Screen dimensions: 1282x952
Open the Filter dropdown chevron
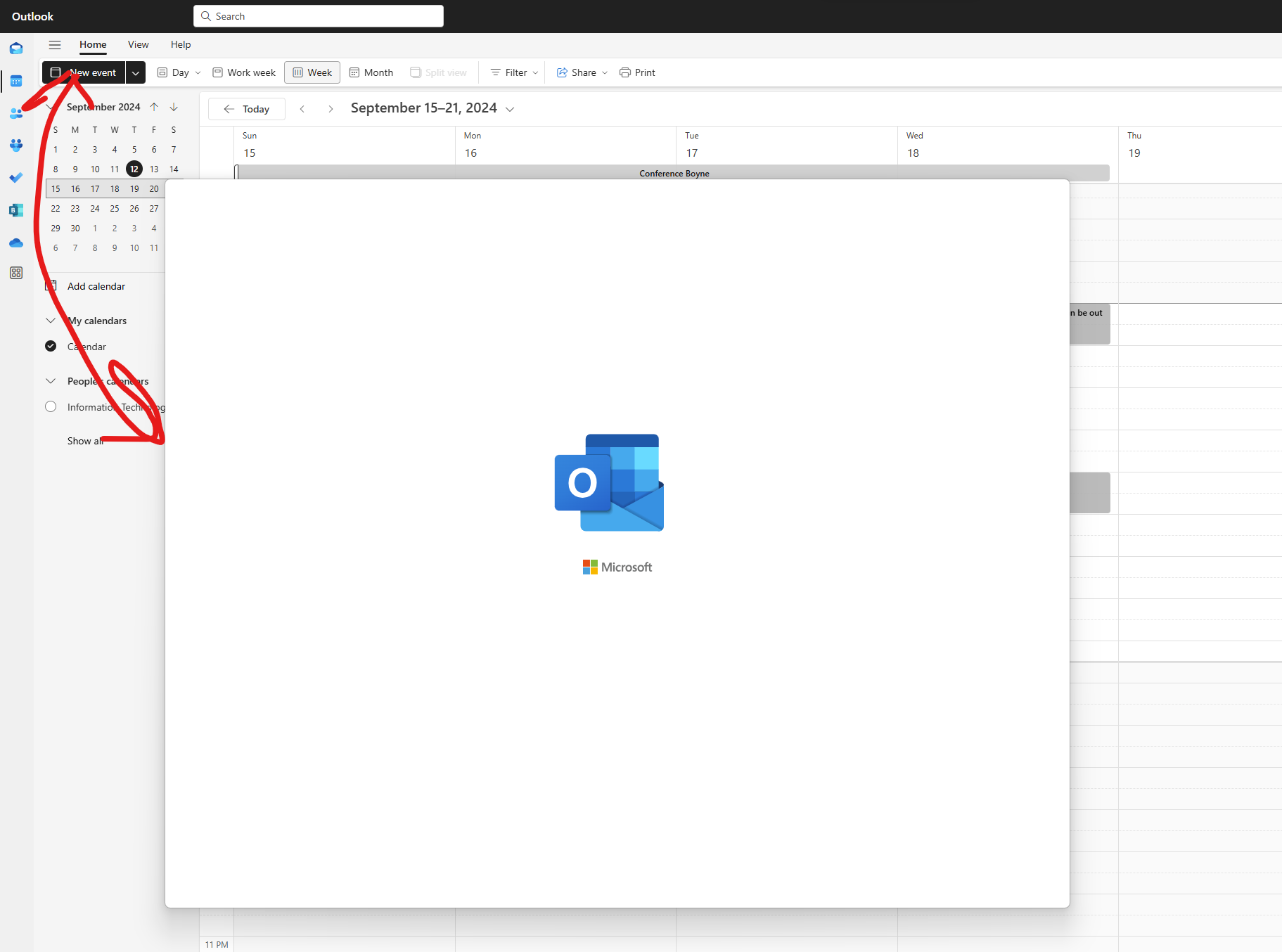point(535,72)
